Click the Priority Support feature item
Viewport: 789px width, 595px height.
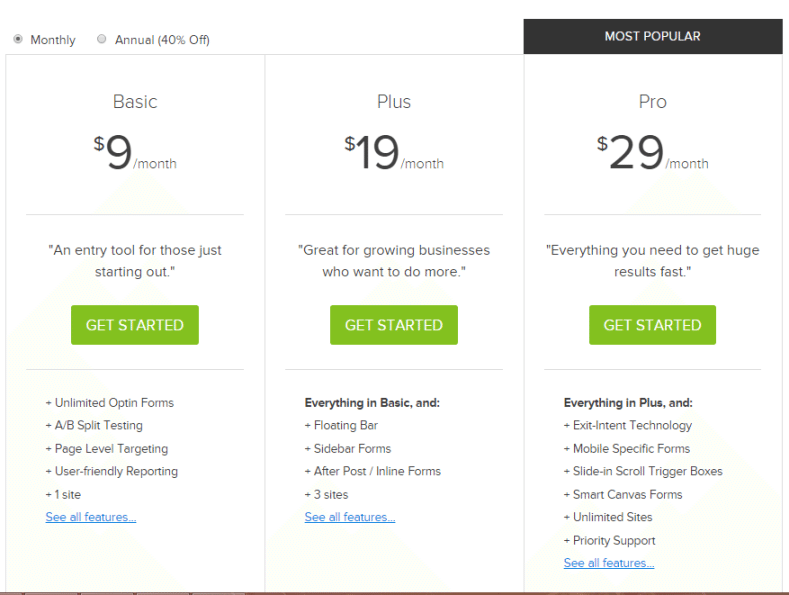609,540
